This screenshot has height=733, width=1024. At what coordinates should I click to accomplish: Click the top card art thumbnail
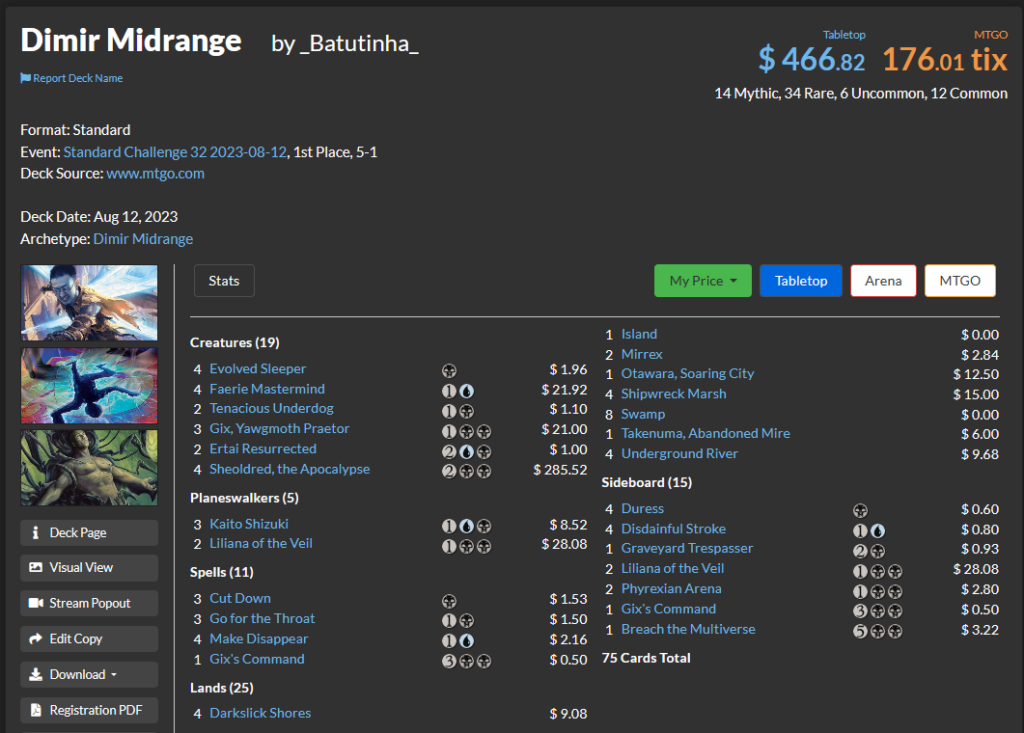[x=89, y=303]
